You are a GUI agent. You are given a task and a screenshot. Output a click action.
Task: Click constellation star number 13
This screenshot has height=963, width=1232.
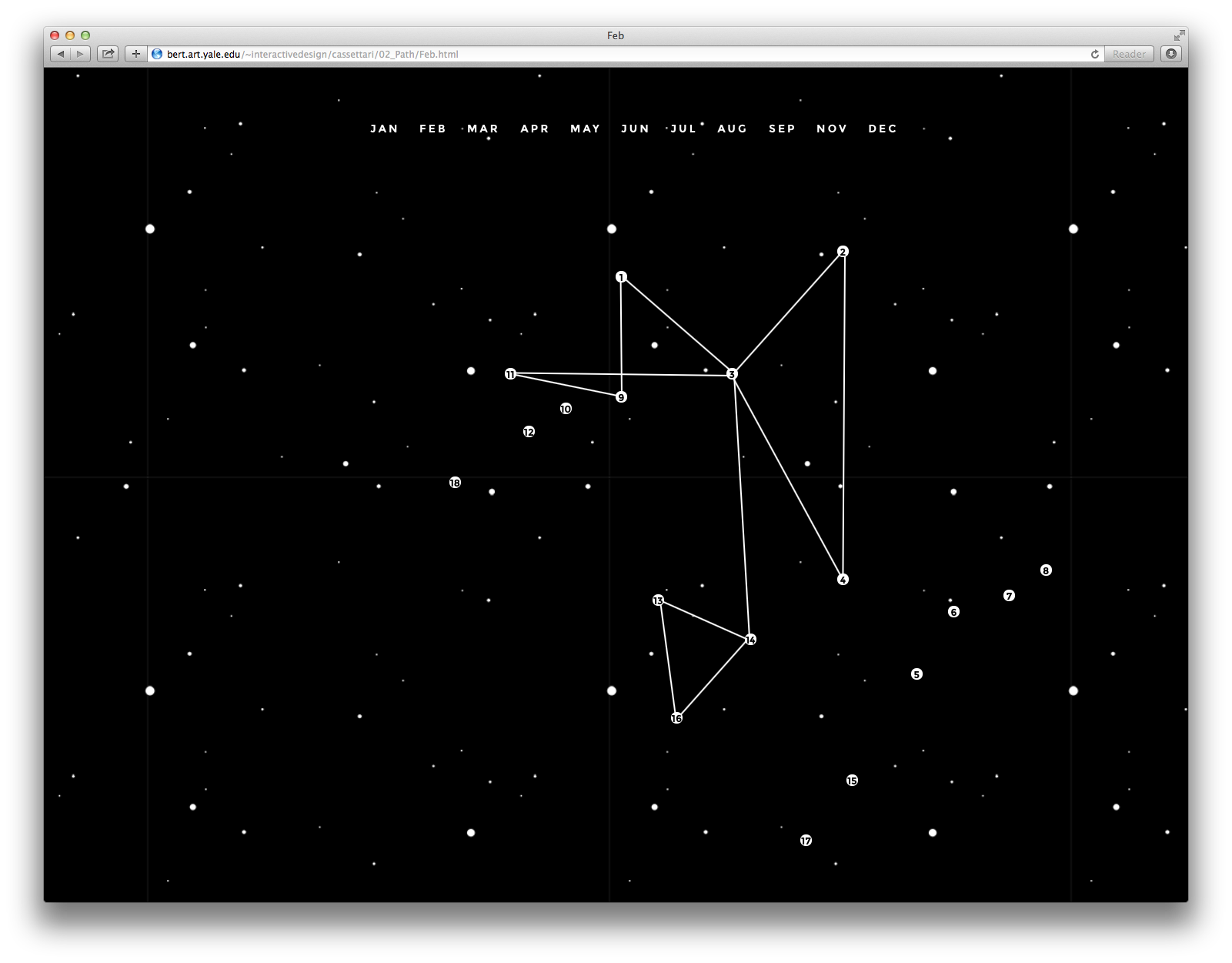[x=658, y=600]
